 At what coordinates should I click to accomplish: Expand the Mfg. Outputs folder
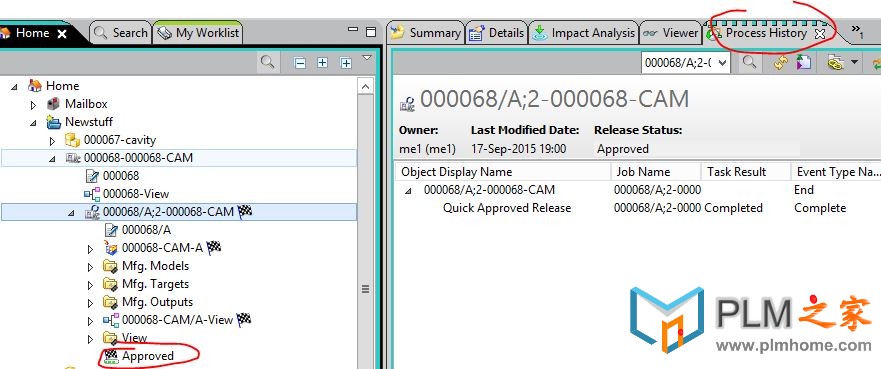90,302
